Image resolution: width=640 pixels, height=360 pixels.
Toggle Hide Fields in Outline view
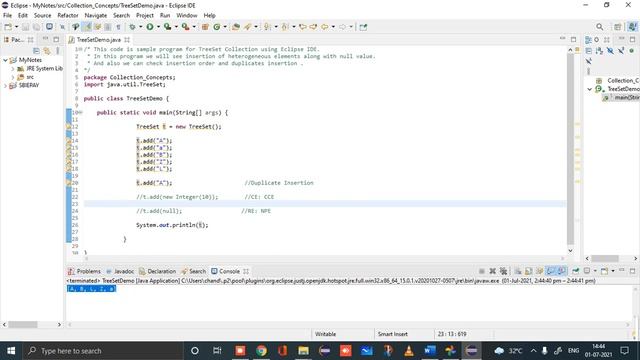(610, 51)
